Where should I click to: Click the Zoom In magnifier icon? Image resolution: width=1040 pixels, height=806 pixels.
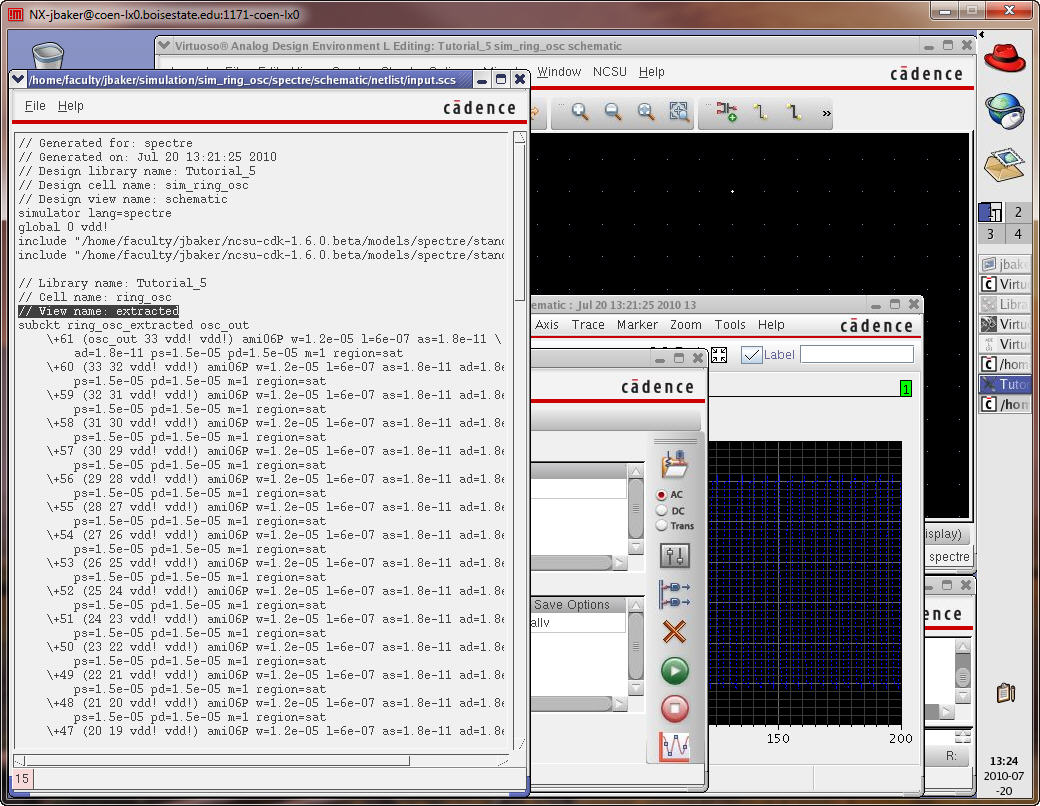click(x=580, y=113)
